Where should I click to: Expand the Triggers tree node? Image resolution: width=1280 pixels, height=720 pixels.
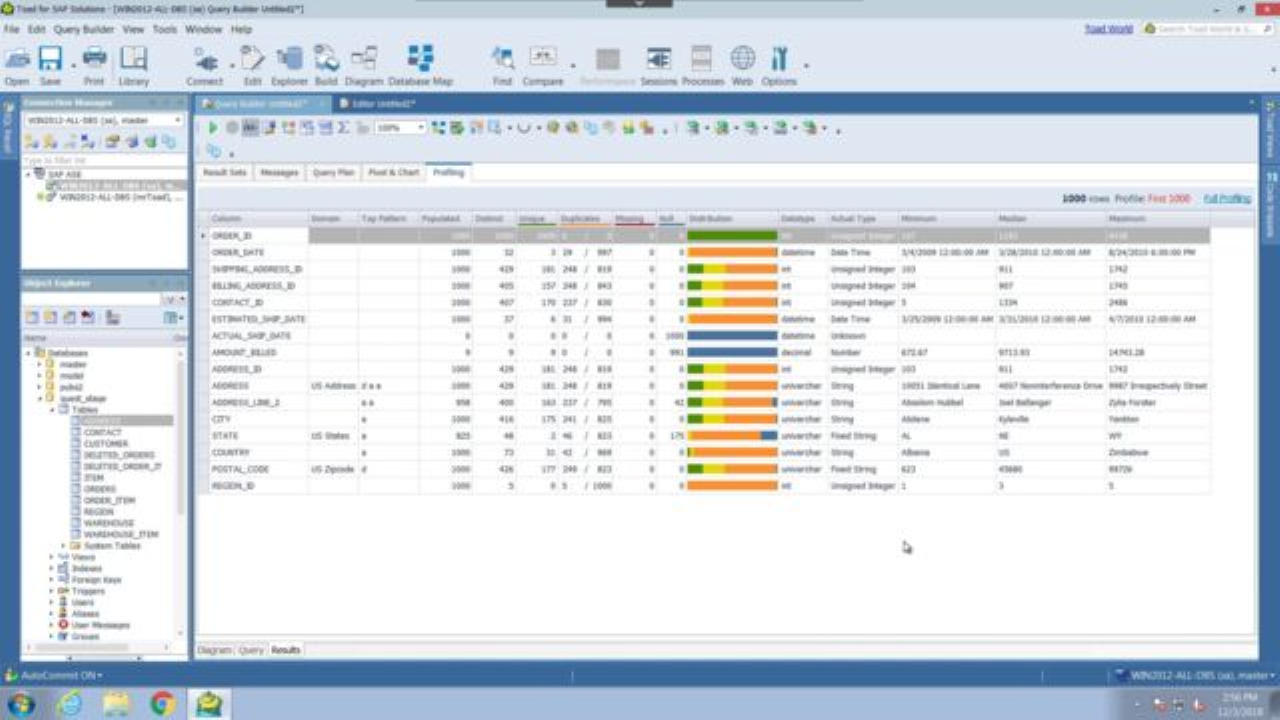point(52,591)
